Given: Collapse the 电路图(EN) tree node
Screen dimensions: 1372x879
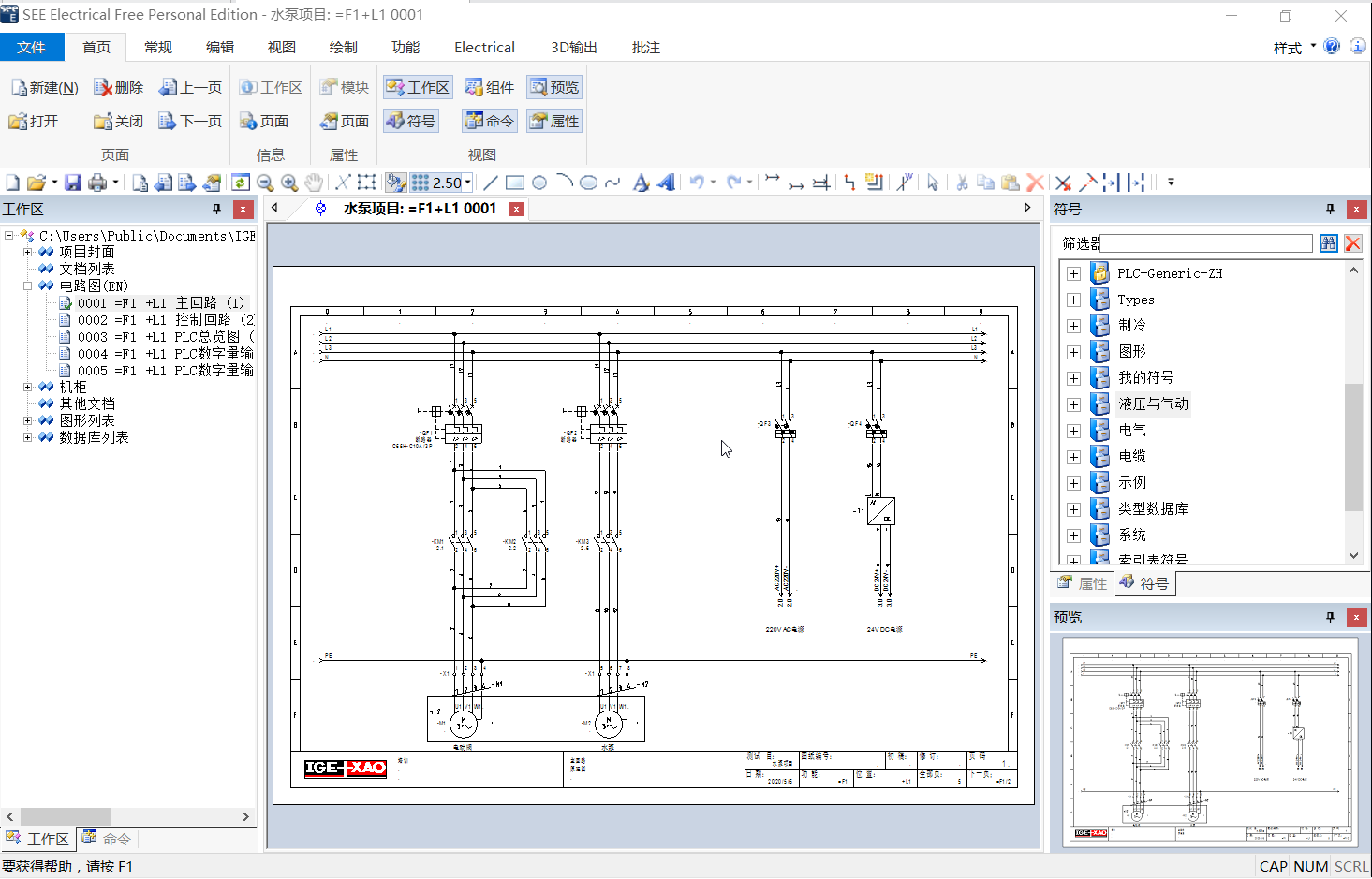Looking at the screenshot, I should tap(27, 286).
